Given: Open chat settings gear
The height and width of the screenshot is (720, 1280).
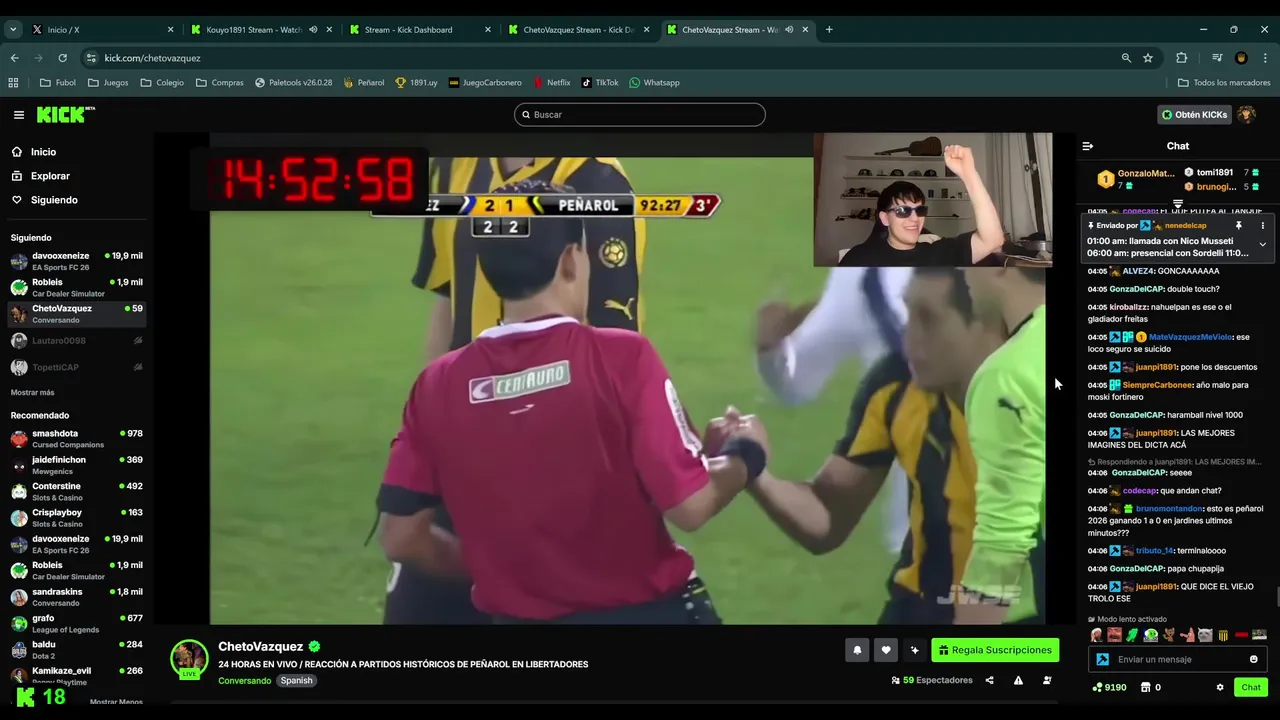Looking at the screenshot, I should click(x=1220, y=687).
